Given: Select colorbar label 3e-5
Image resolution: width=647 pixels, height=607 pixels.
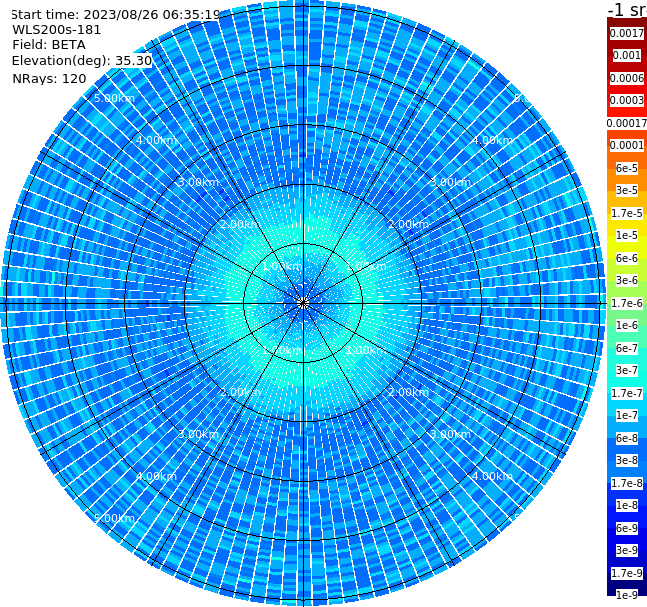Looking at the screenshot, I should pos(627,190).
